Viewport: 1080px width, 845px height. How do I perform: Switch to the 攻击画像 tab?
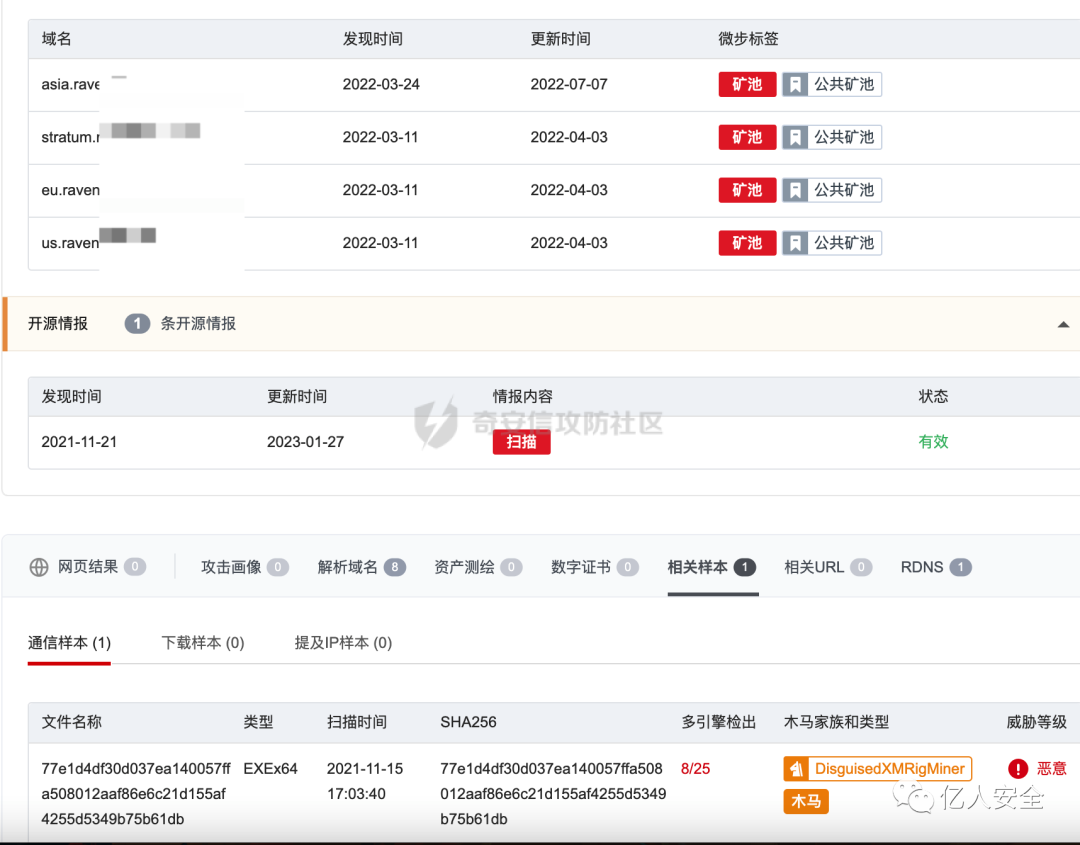233,566
